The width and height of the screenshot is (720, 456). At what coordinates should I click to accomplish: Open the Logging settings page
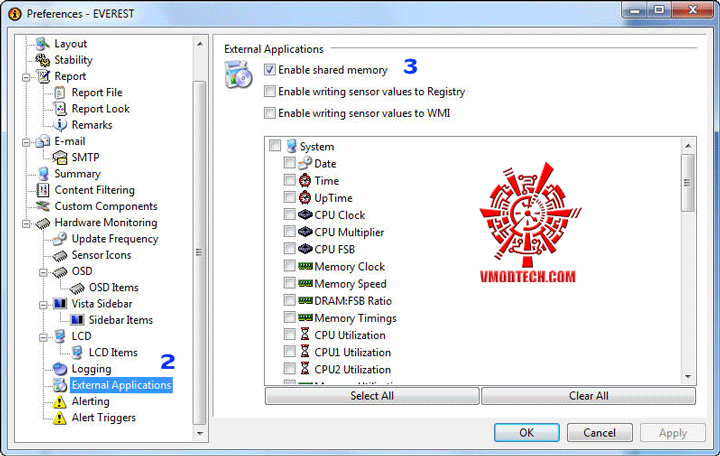click(x=91, y=369)
